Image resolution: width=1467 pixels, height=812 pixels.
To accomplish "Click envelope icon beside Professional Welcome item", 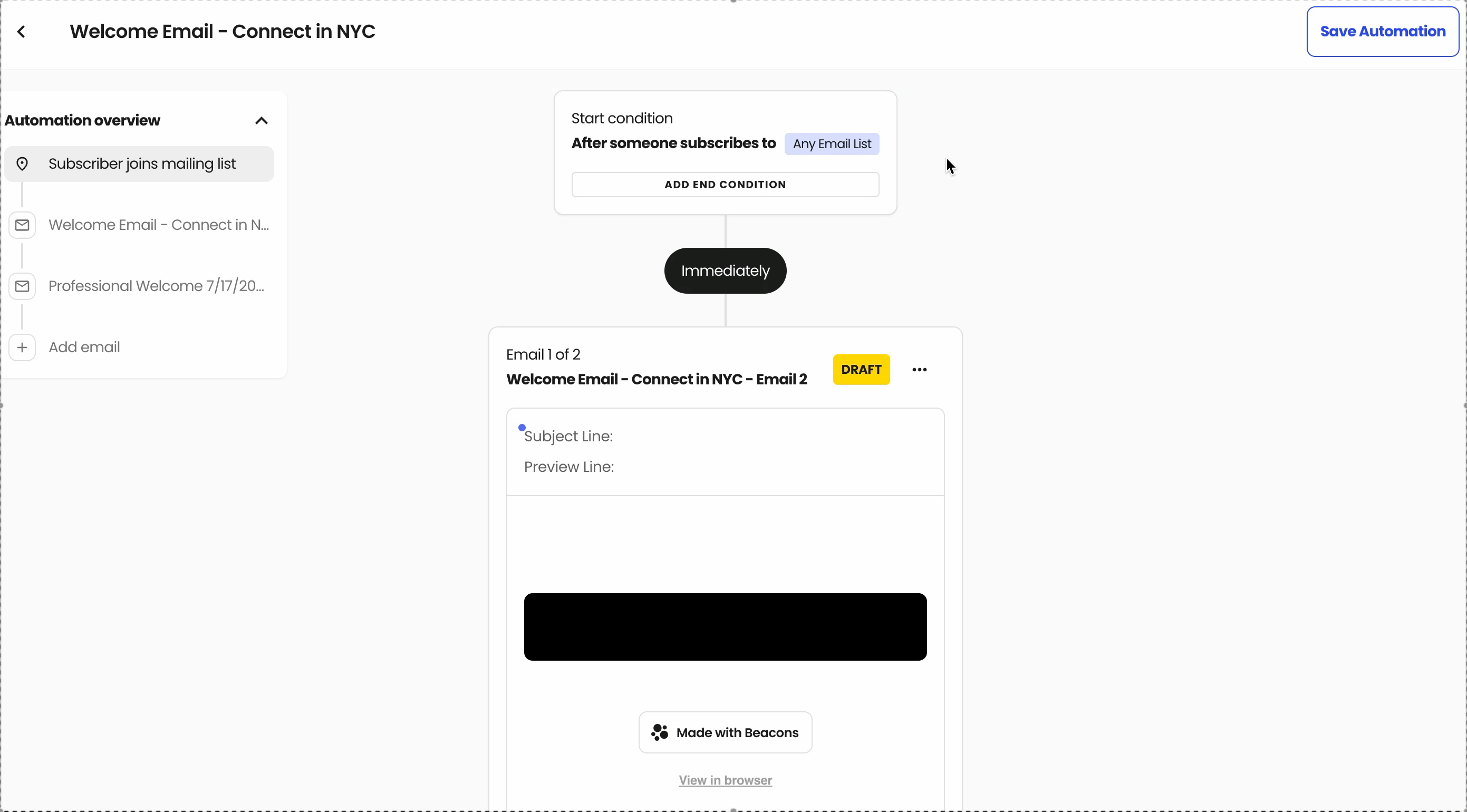I will pyautogui.click(x=22, y=286).
